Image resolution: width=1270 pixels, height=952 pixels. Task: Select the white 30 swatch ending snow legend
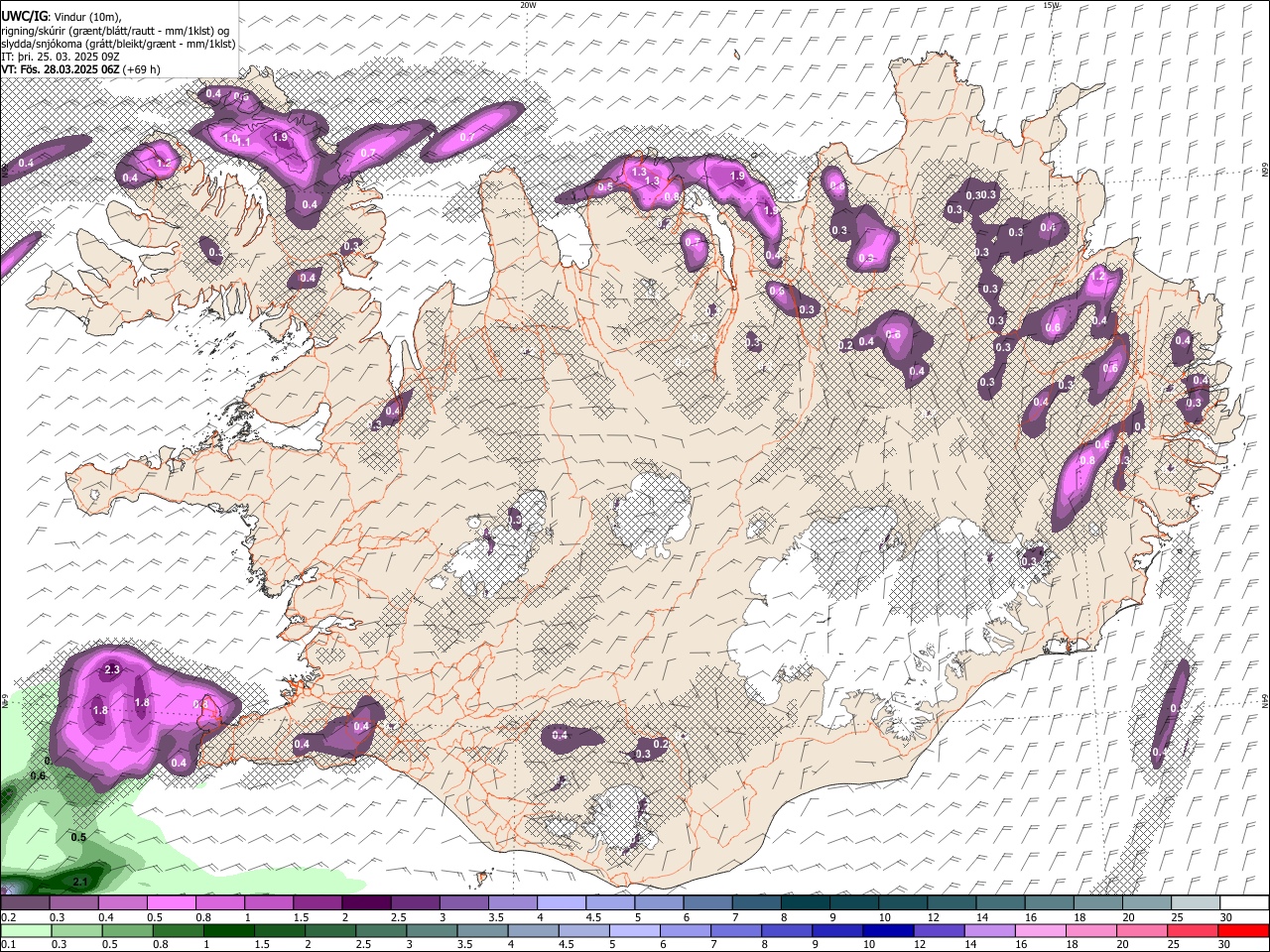[x=1245, y=903]
